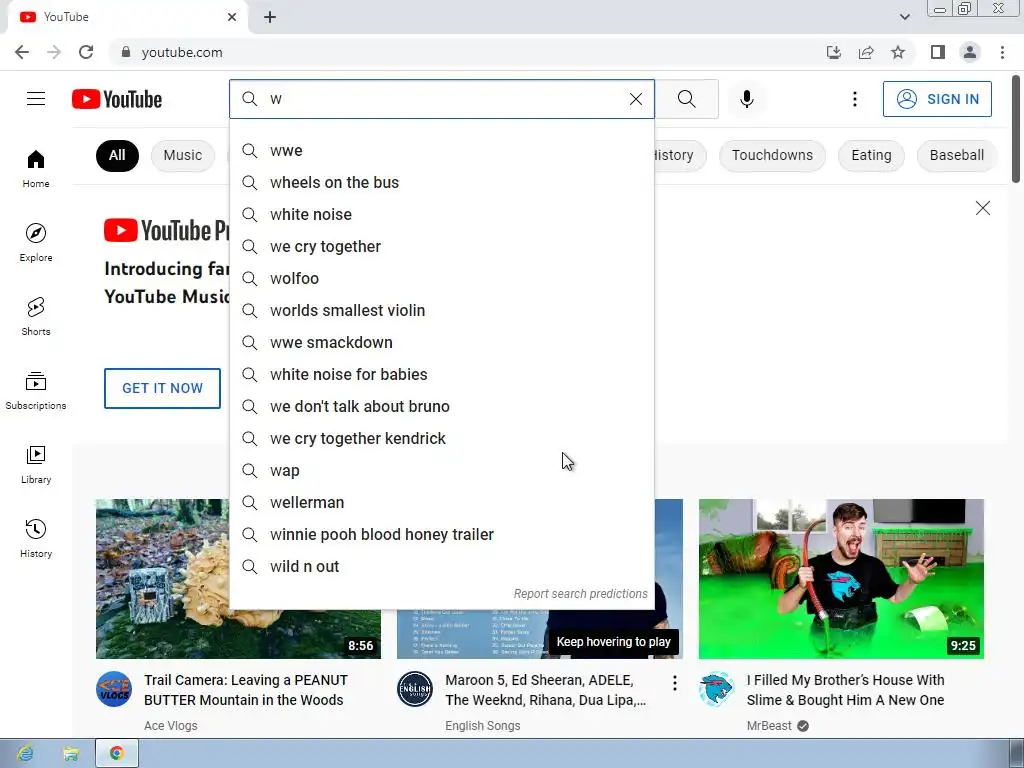Open File Explorer from taskbar
Screen dimensions: 1024x768
tap(71, 754)
